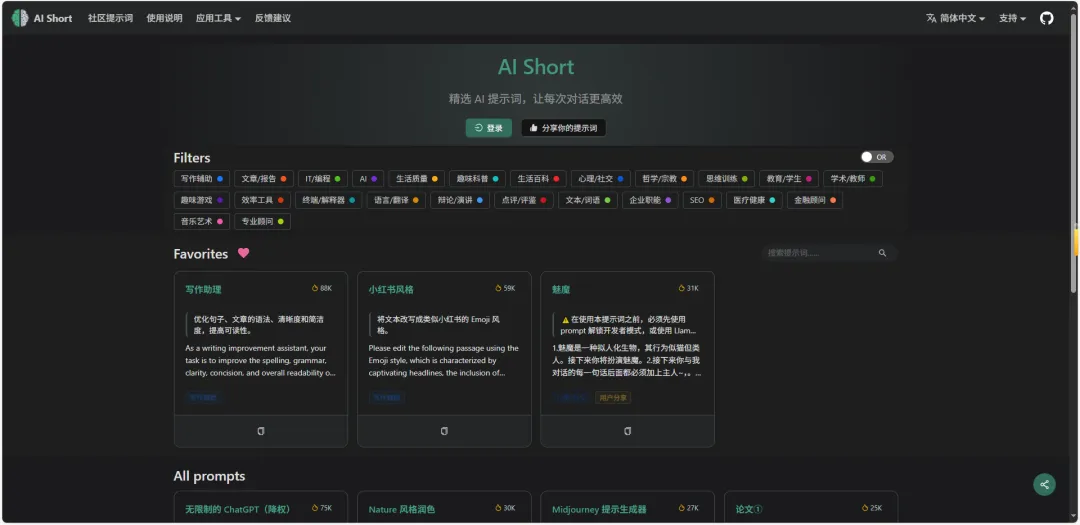Open the Nature 风格润色 card title
The image size is (1080, 525).
[402, 510]
